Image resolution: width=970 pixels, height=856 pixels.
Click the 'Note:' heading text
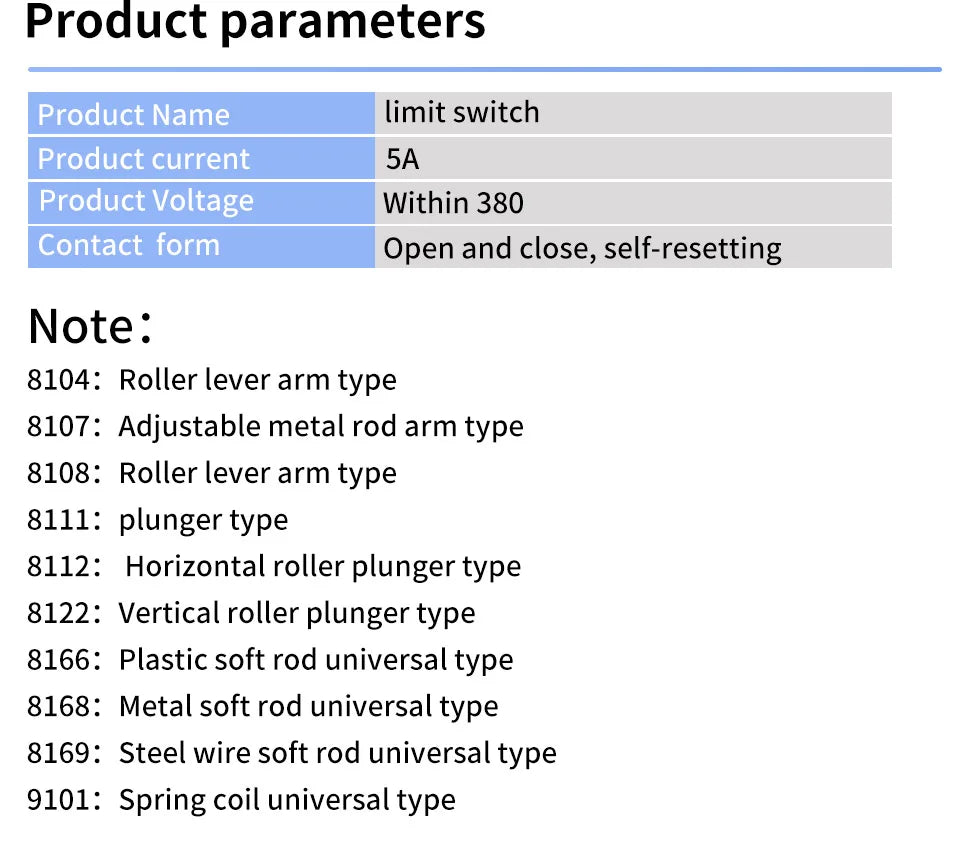pos(90,326)
